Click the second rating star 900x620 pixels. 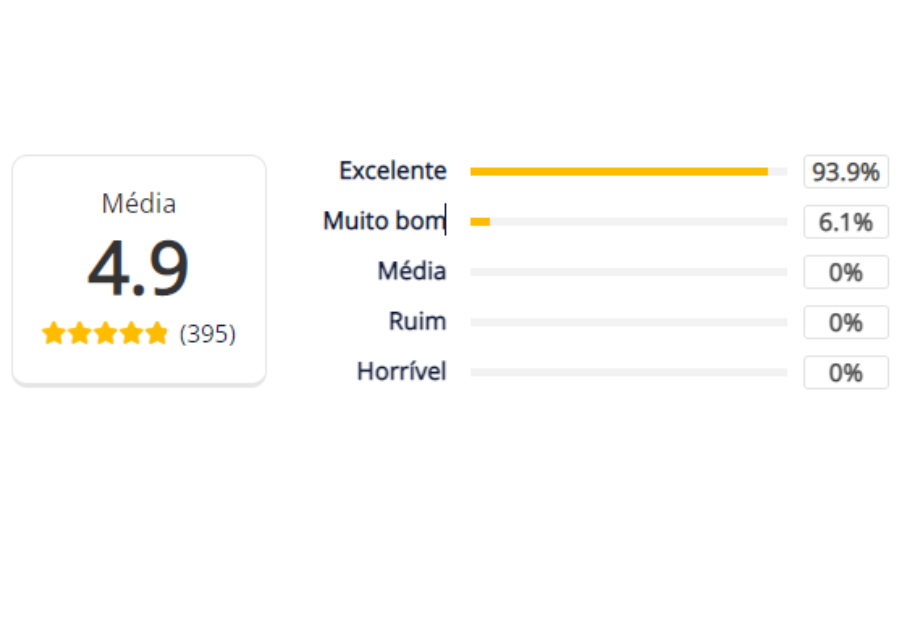(x=79, y=334)
